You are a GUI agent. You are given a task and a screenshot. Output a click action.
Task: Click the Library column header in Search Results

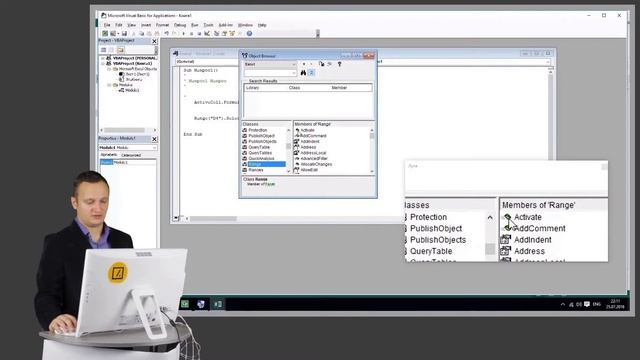click(253, 88)
